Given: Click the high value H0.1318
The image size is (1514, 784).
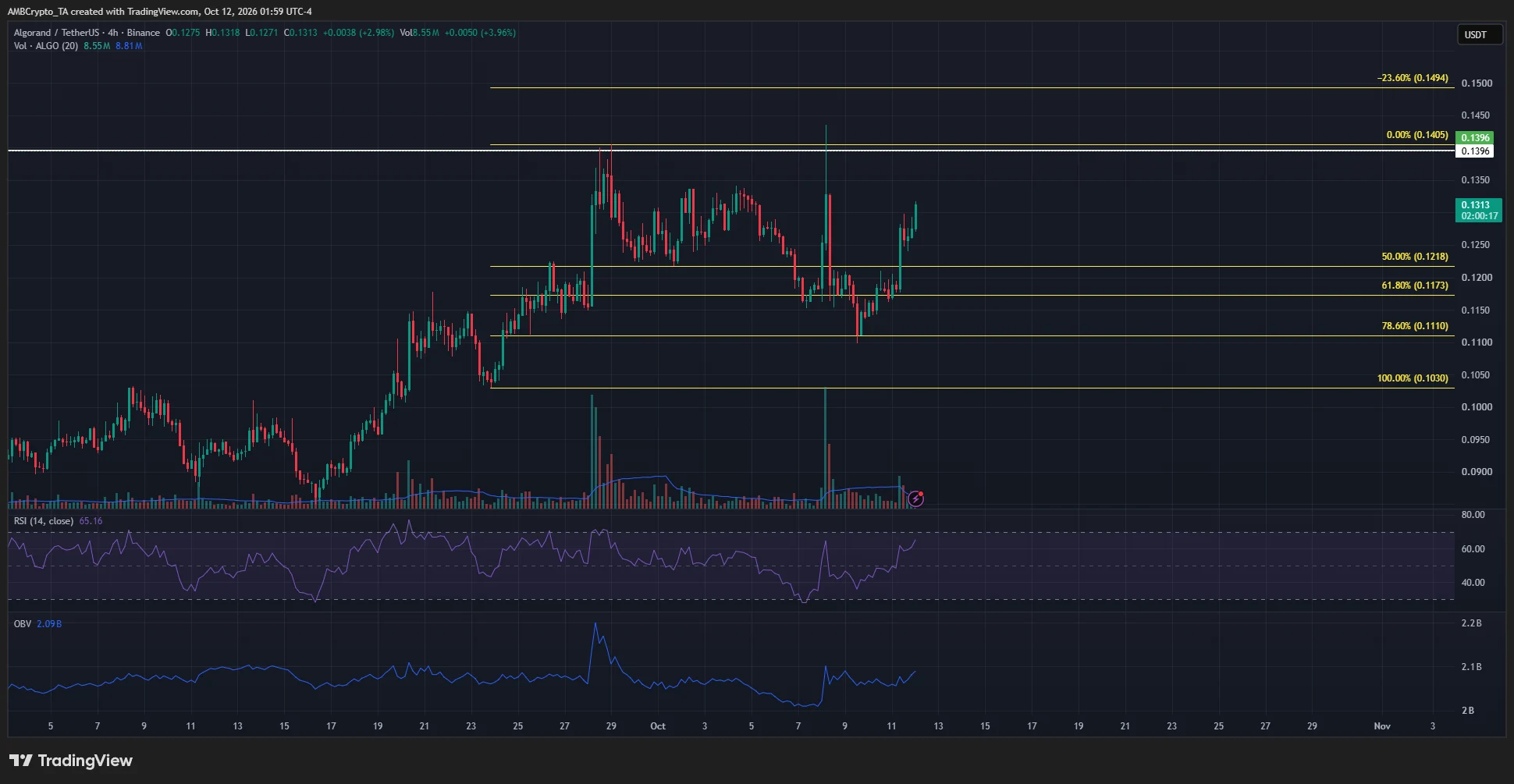Looking at the screenshot, I should pyautogui.click(x=222, y=33).
